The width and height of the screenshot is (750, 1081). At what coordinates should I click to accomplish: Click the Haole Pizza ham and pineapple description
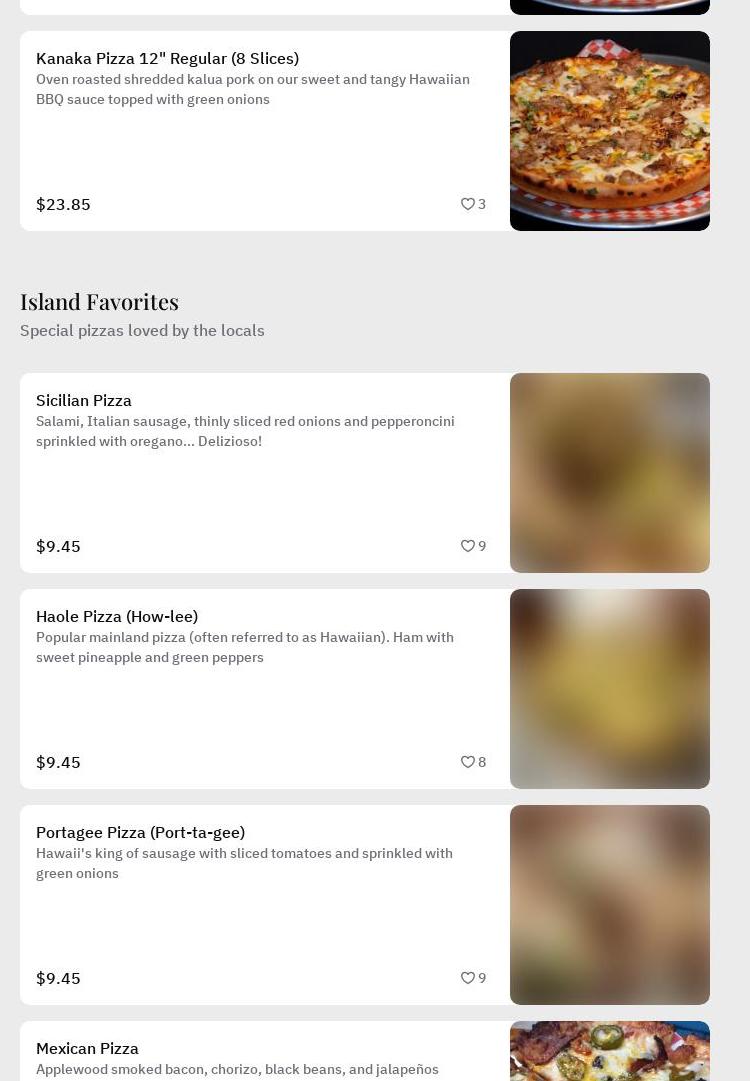click(245, 647)
